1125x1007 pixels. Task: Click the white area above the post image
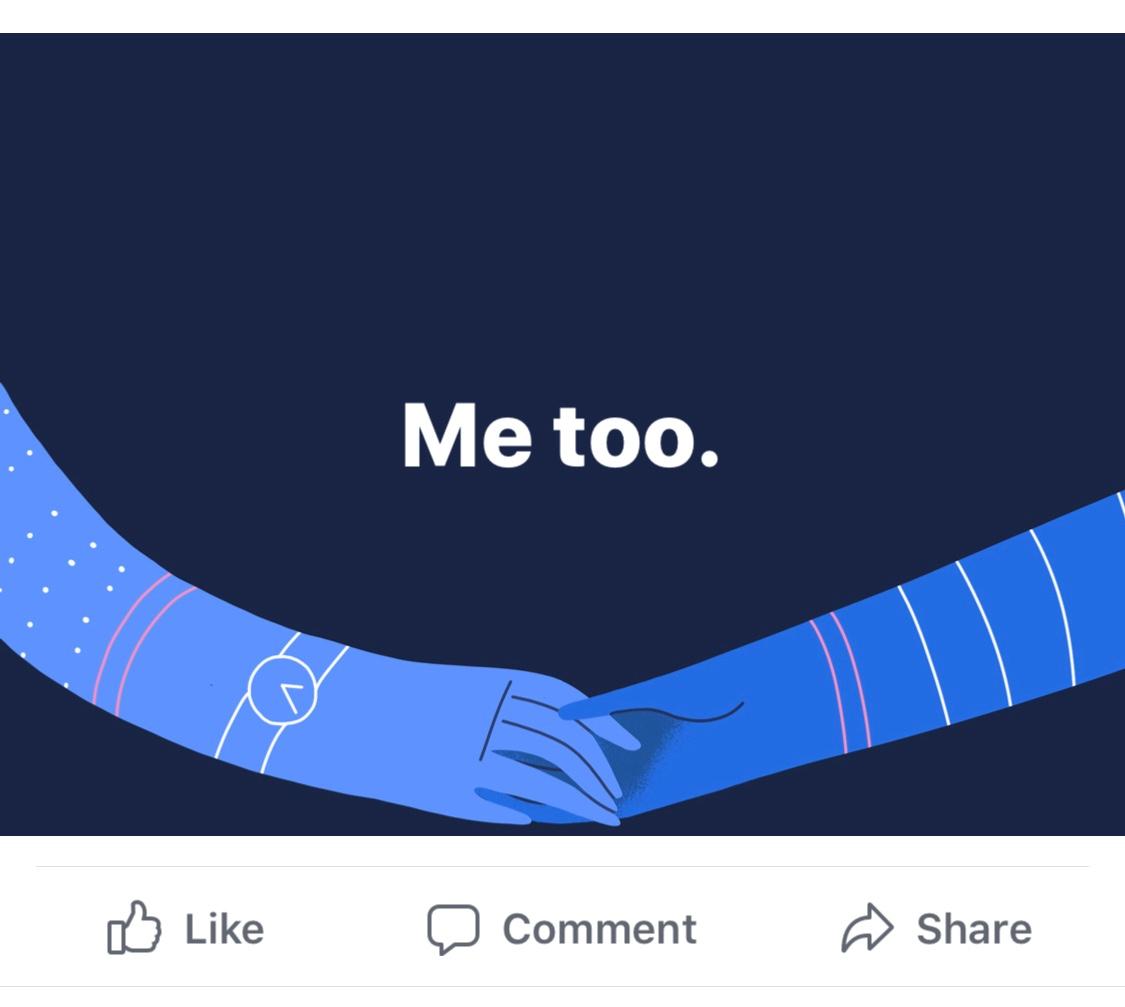click(562, 16)
